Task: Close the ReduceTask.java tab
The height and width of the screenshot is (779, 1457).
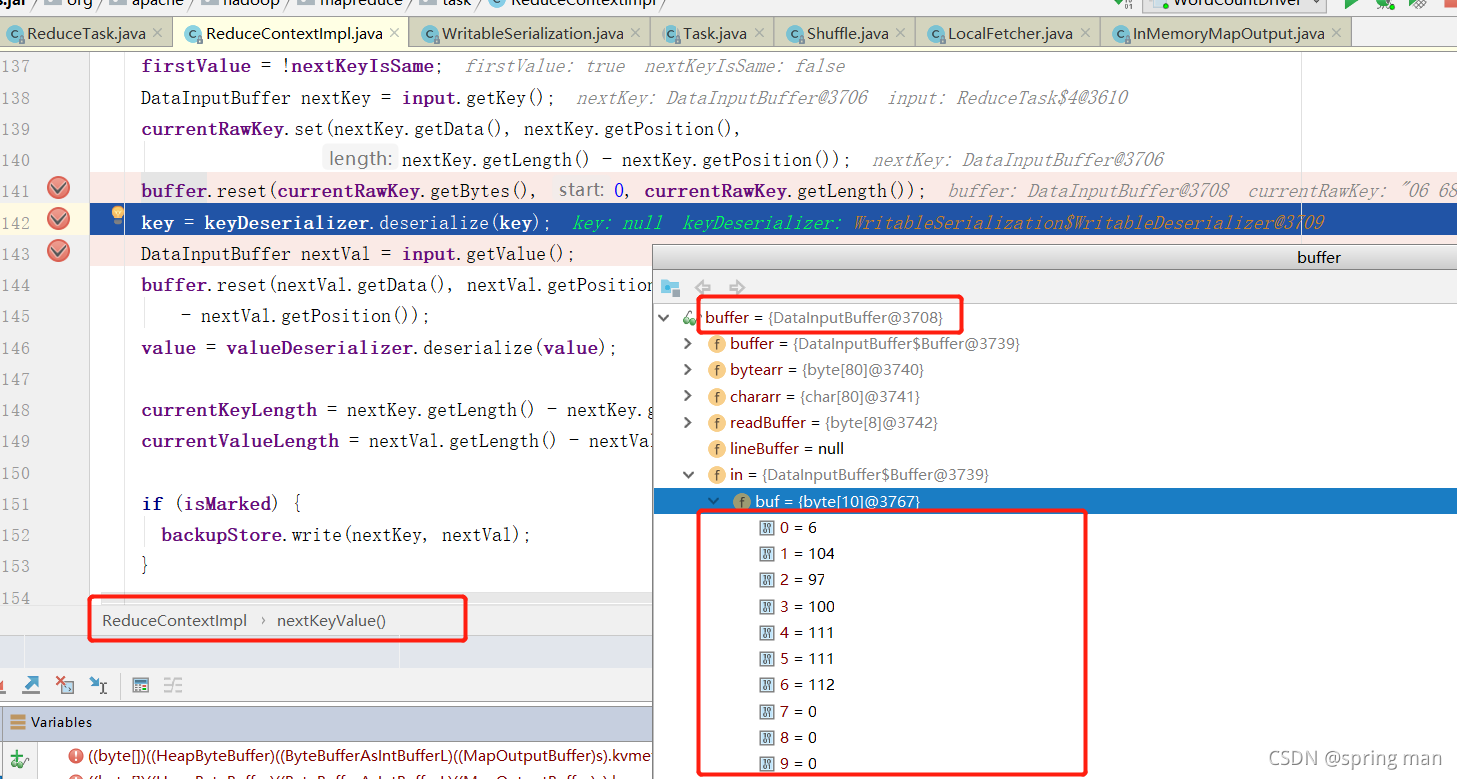Action: coord(159,33)
